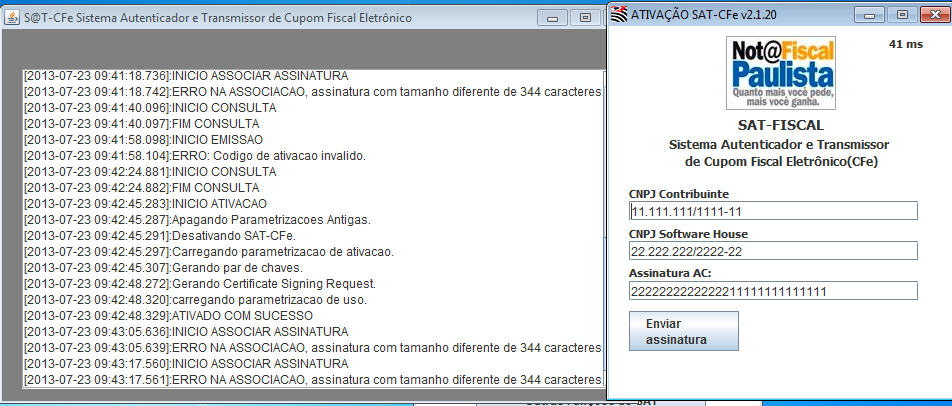Focus the CNPJ Software House input field
952x406 pixels.
click(x=773, y=251)
